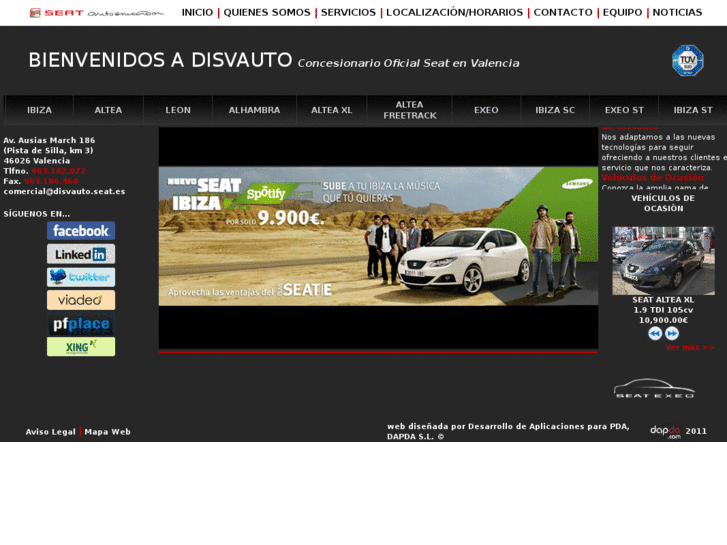The height and width of the screenshot is (545, 727).
Task: Click the SEAT logo in the header
Action: pos(96,13)
